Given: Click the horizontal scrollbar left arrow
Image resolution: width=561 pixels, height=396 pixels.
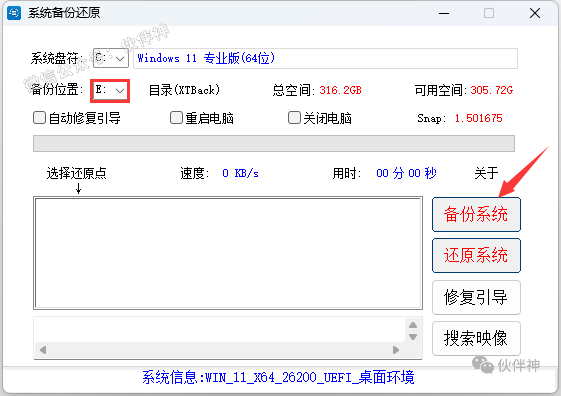Looking at the screenshot, I should (43, 349).
